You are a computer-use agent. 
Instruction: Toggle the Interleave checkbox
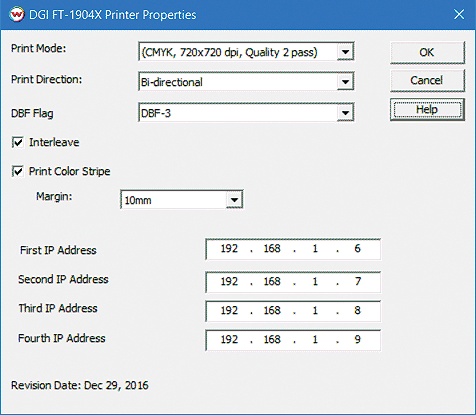(x=18, y=142)
